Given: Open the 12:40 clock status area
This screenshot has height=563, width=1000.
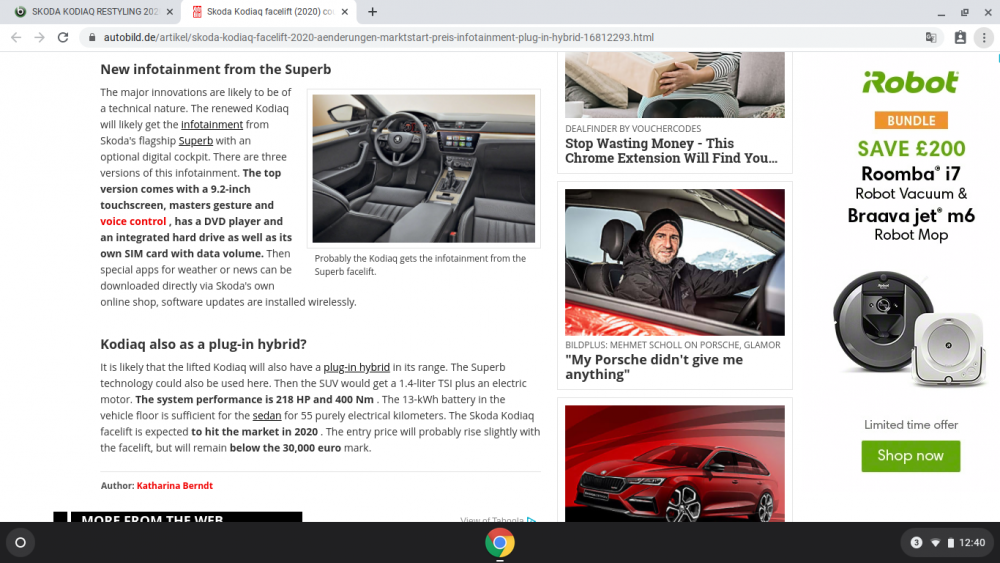Looking at the screenshot, I should (972, 543).
